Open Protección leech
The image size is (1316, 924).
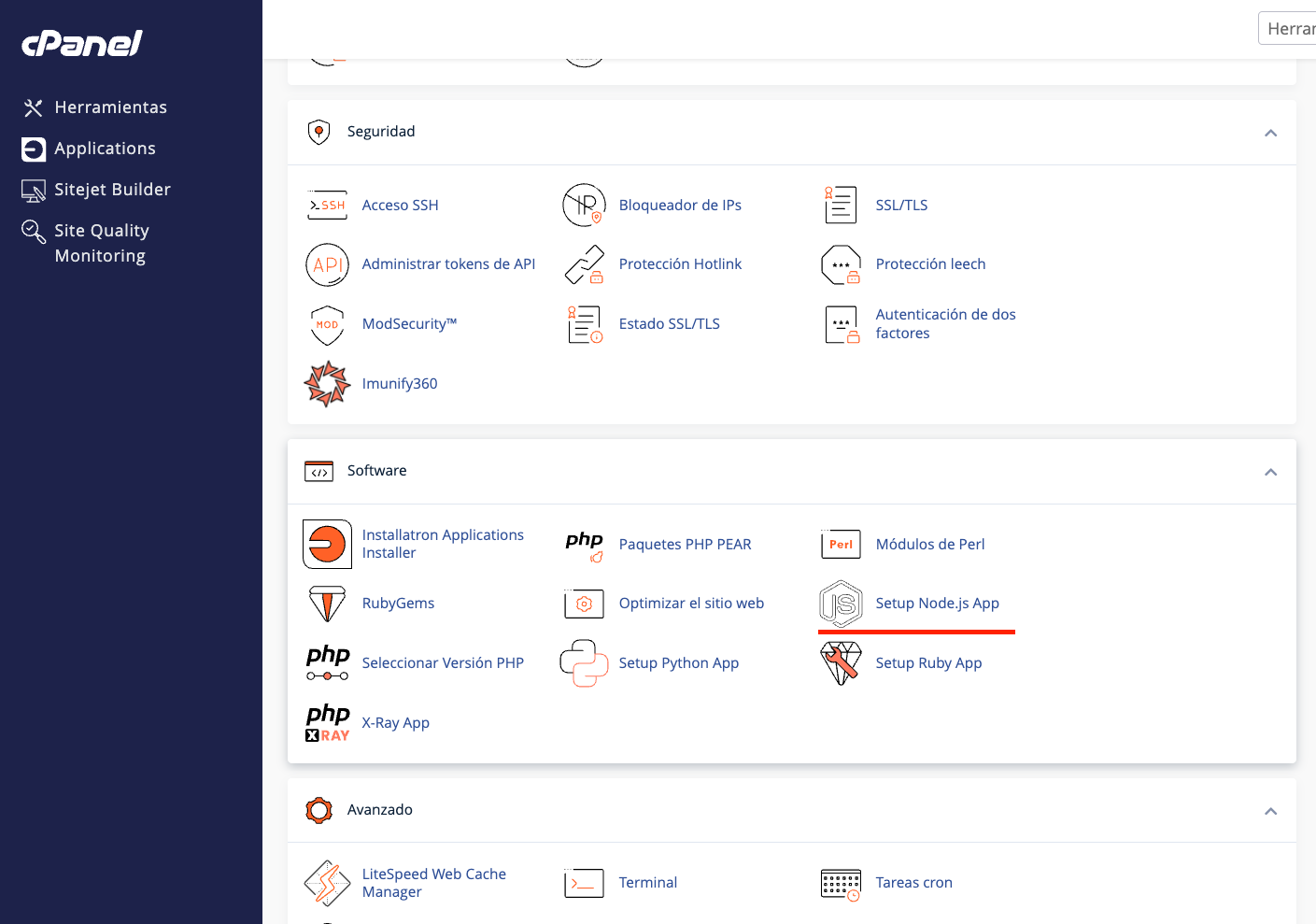coord(930,264)
